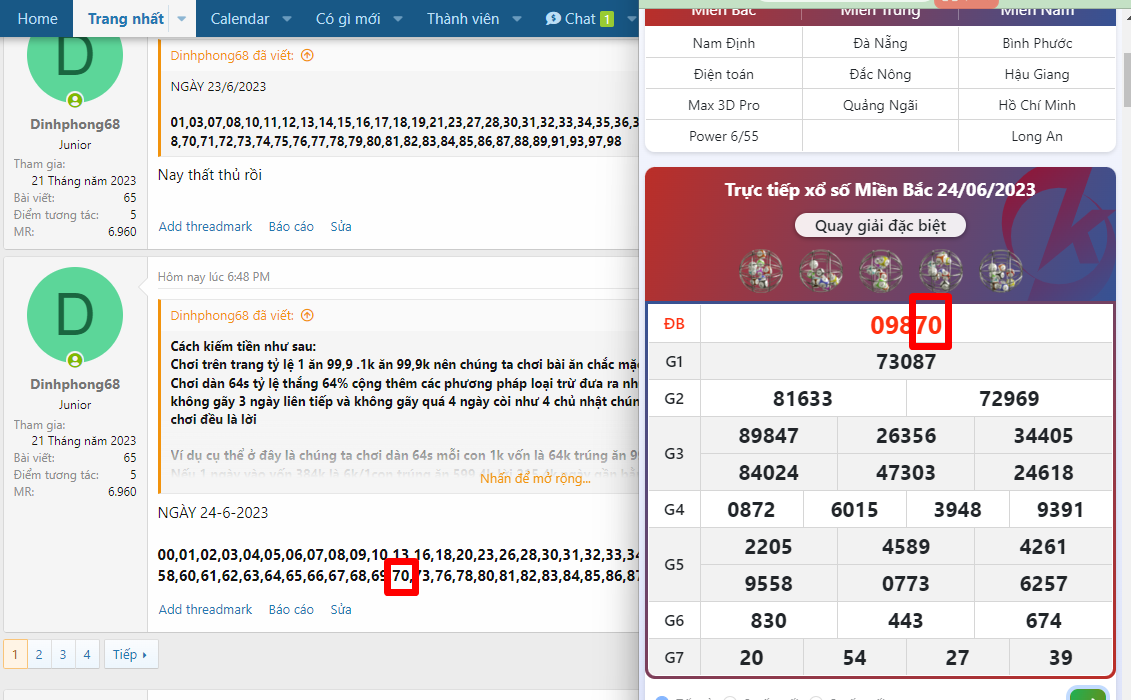Go to page 2 of the thread

point(39,655)
